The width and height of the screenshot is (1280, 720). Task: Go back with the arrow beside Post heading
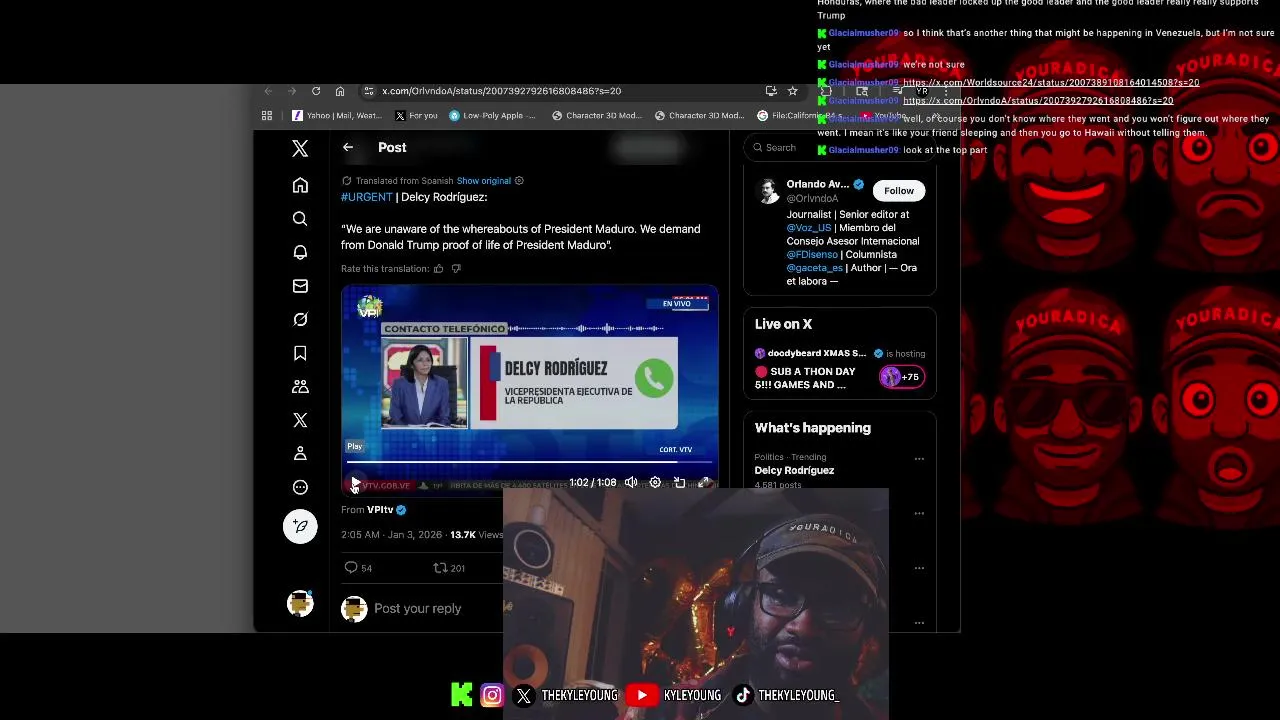pos(348,147)
